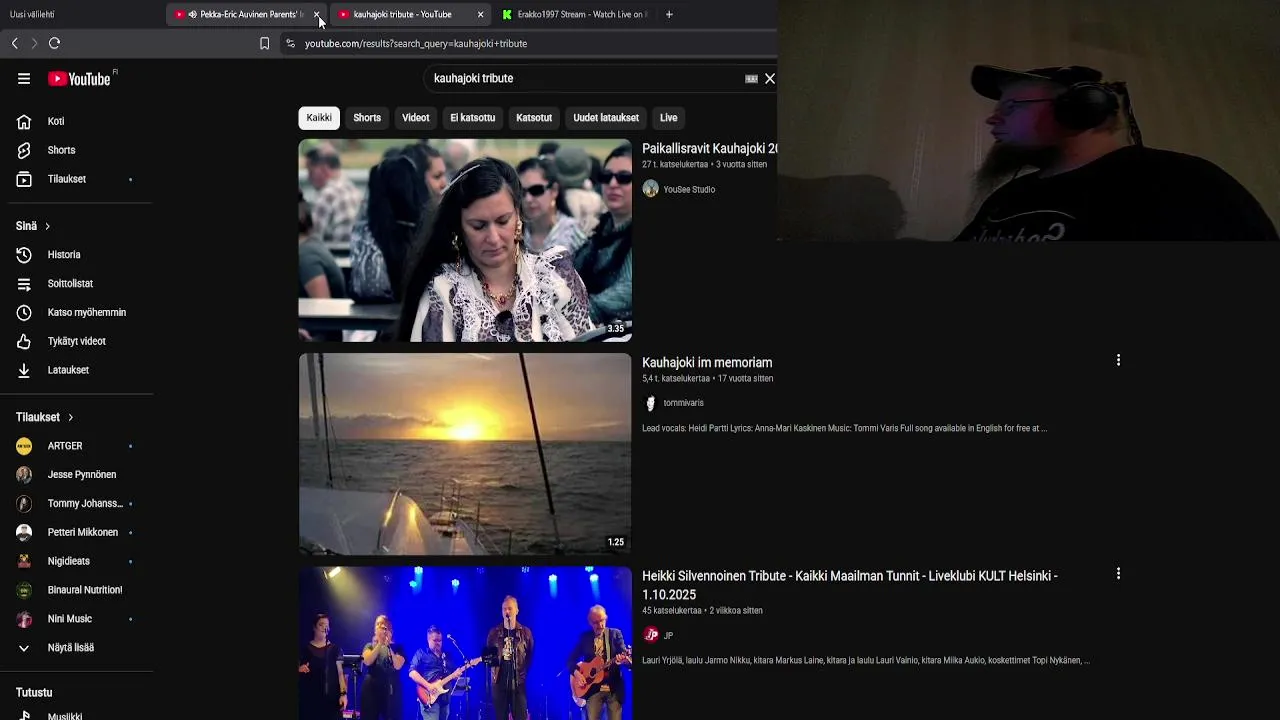Clear the search query with the X
Image resolution: width=1280 pixels, height=720 pixels.
(770, 78)
